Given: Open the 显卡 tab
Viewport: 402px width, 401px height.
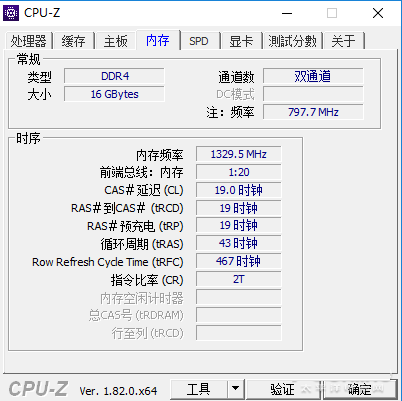Looking at the screenshot, I should (x=241, y=41).
